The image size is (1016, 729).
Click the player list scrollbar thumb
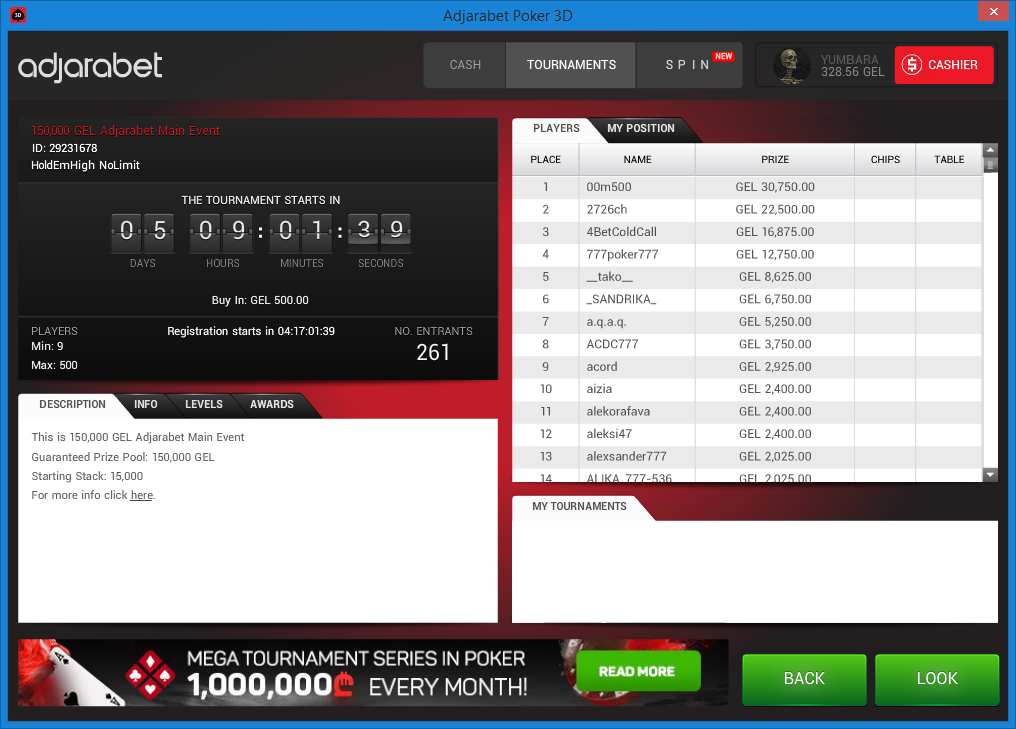click(x=989, y=165)
